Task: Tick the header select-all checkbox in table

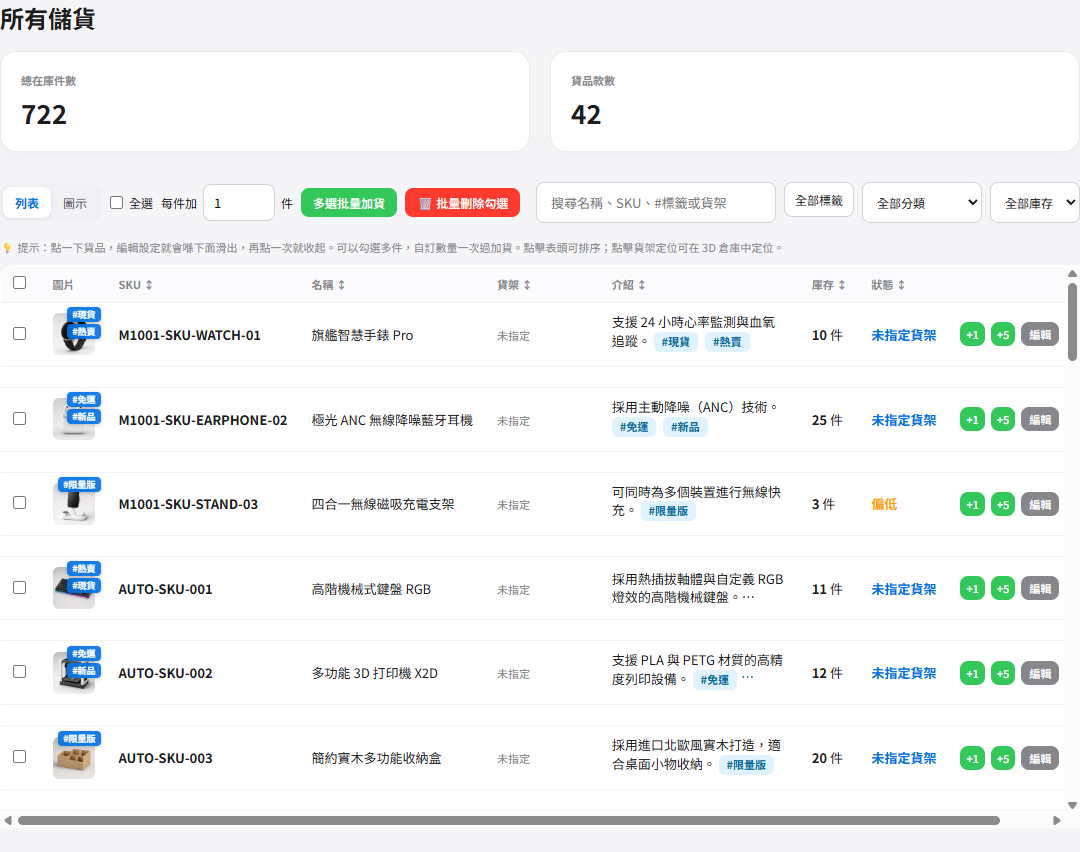Action: point(19,282)
